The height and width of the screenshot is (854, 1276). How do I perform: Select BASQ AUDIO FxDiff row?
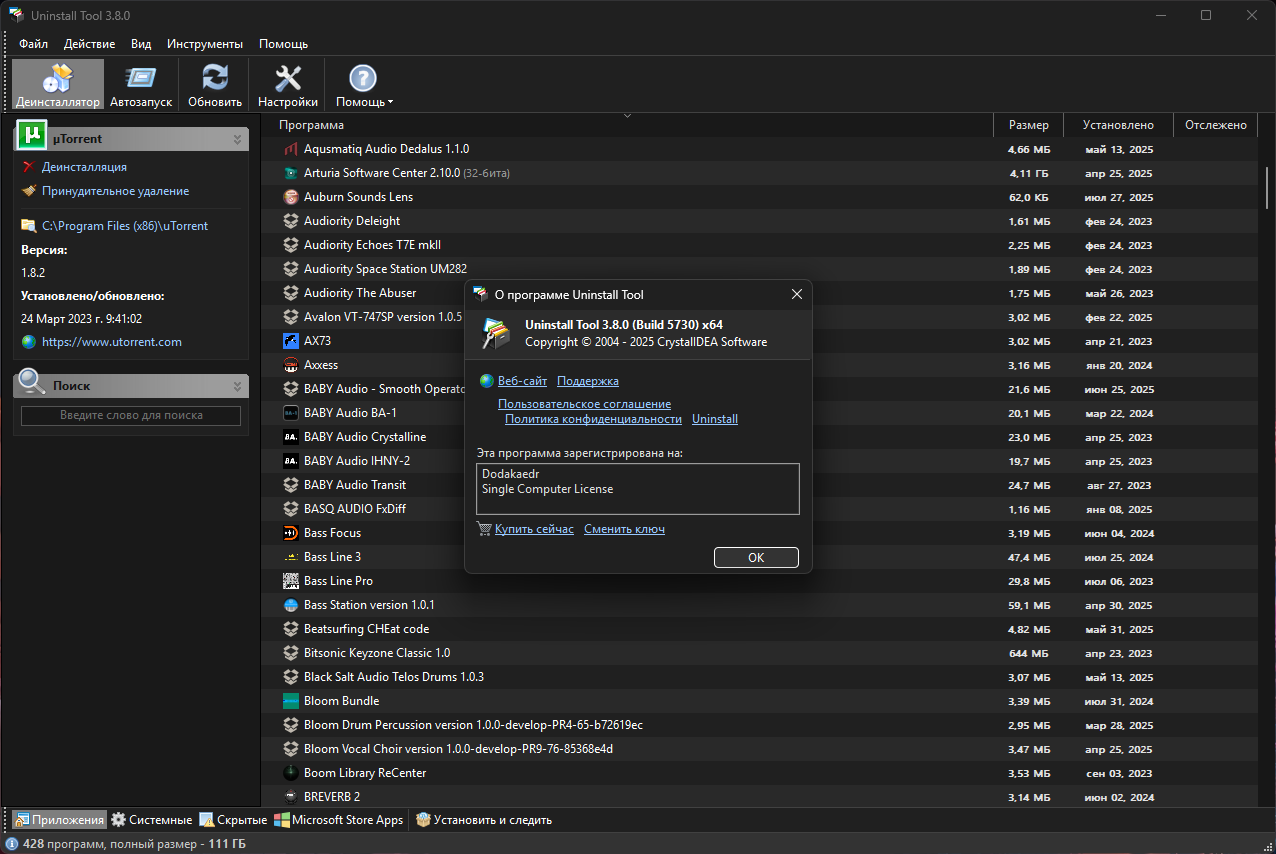pos(759,509)
